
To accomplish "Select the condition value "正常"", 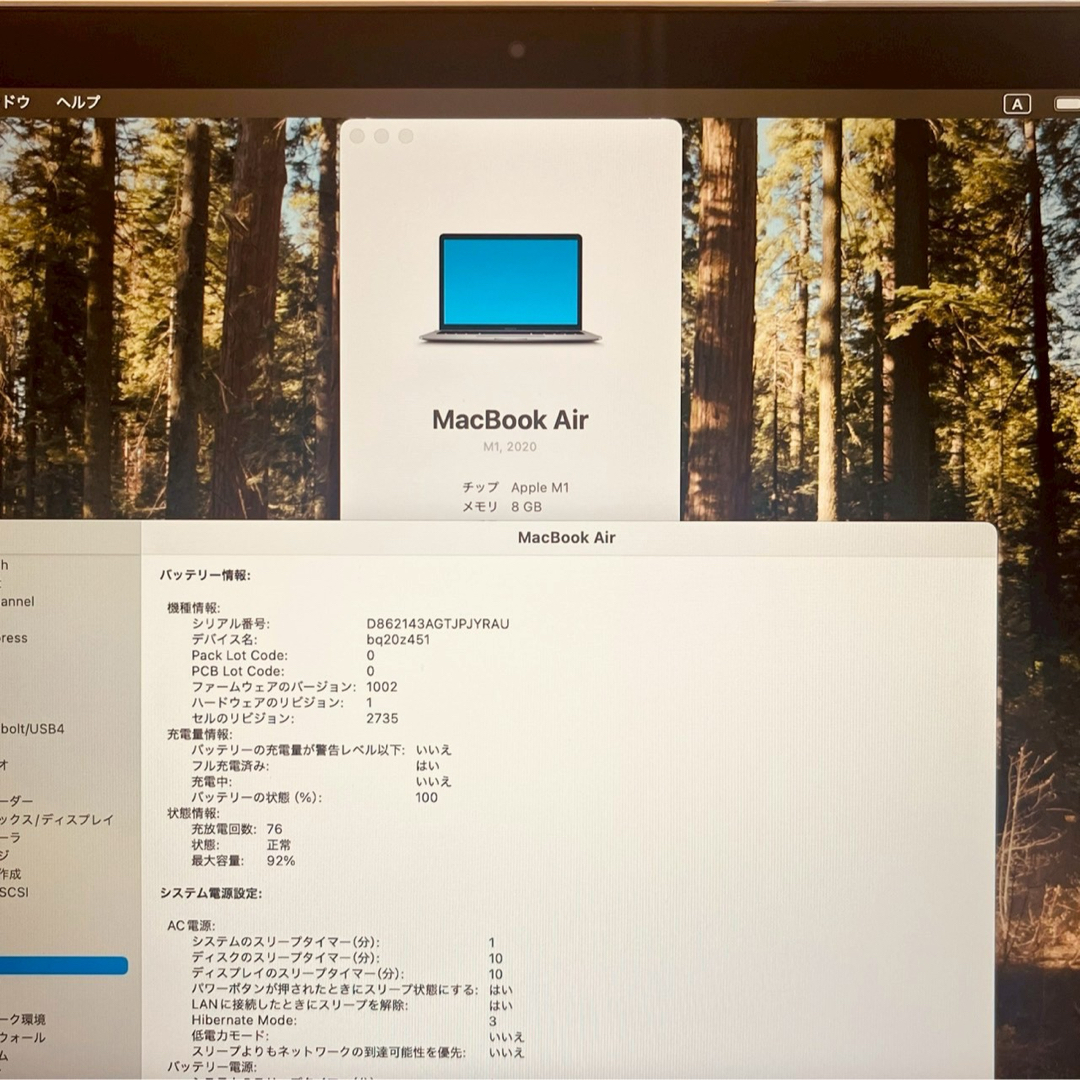I will pos(279,845).
